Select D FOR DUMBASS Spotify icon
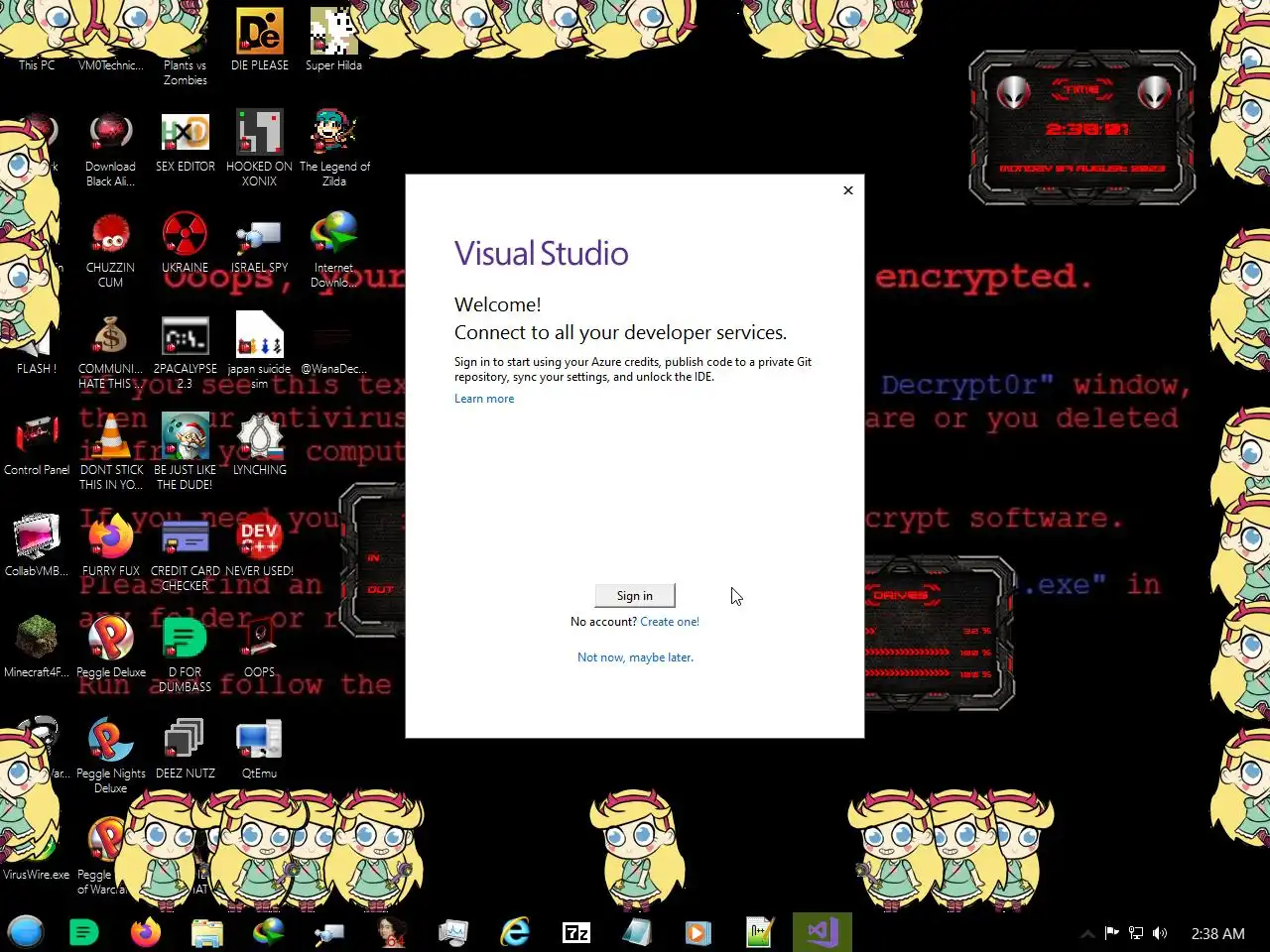The width and height of the screenshot is (1270, 952). [186, 654]
